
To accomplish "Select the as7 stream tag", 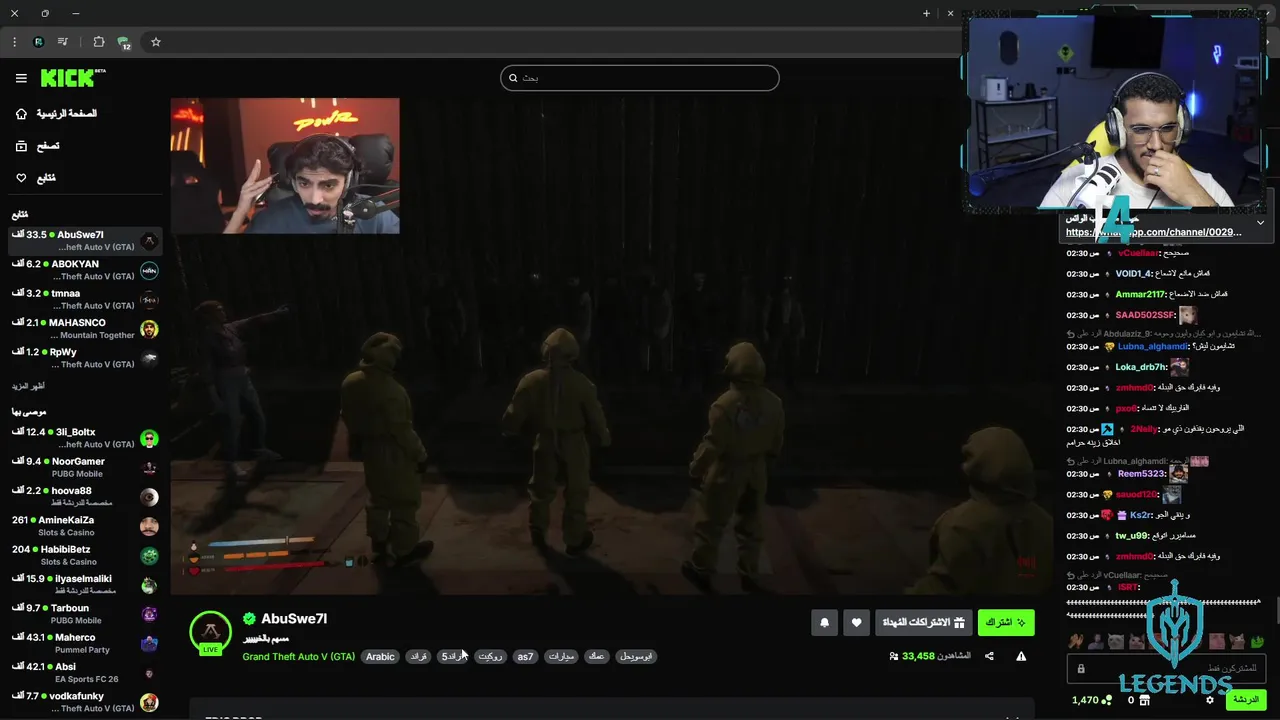I will pyautogui.click(x=525, y=657).
